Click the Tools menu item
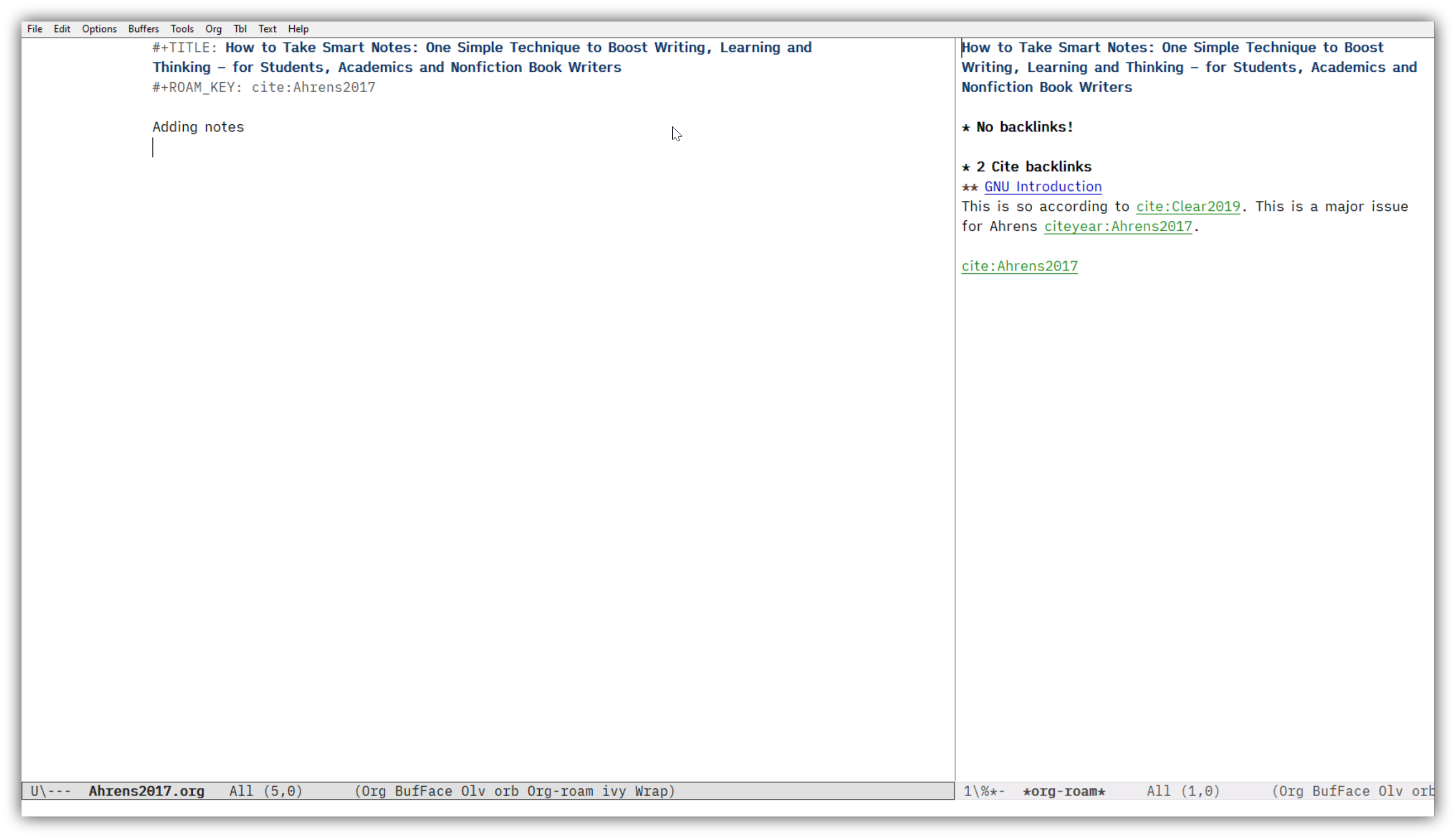The height and width of the screenshot is (838, 1456). pos(181,28)
